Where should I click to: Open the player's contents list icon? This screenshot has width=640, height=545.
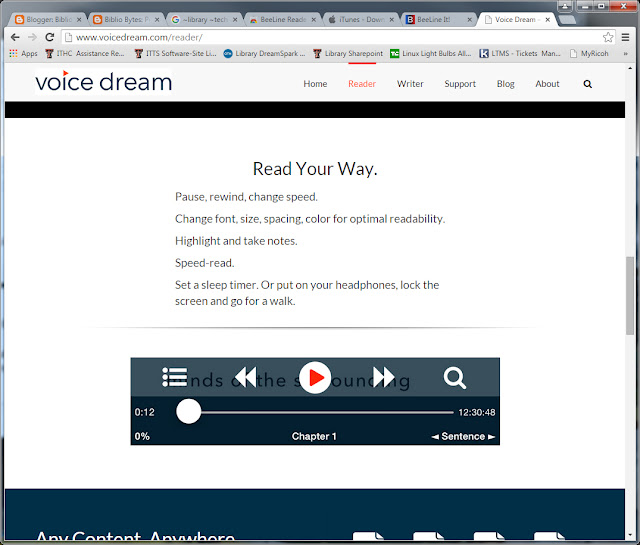click(174, 377)
